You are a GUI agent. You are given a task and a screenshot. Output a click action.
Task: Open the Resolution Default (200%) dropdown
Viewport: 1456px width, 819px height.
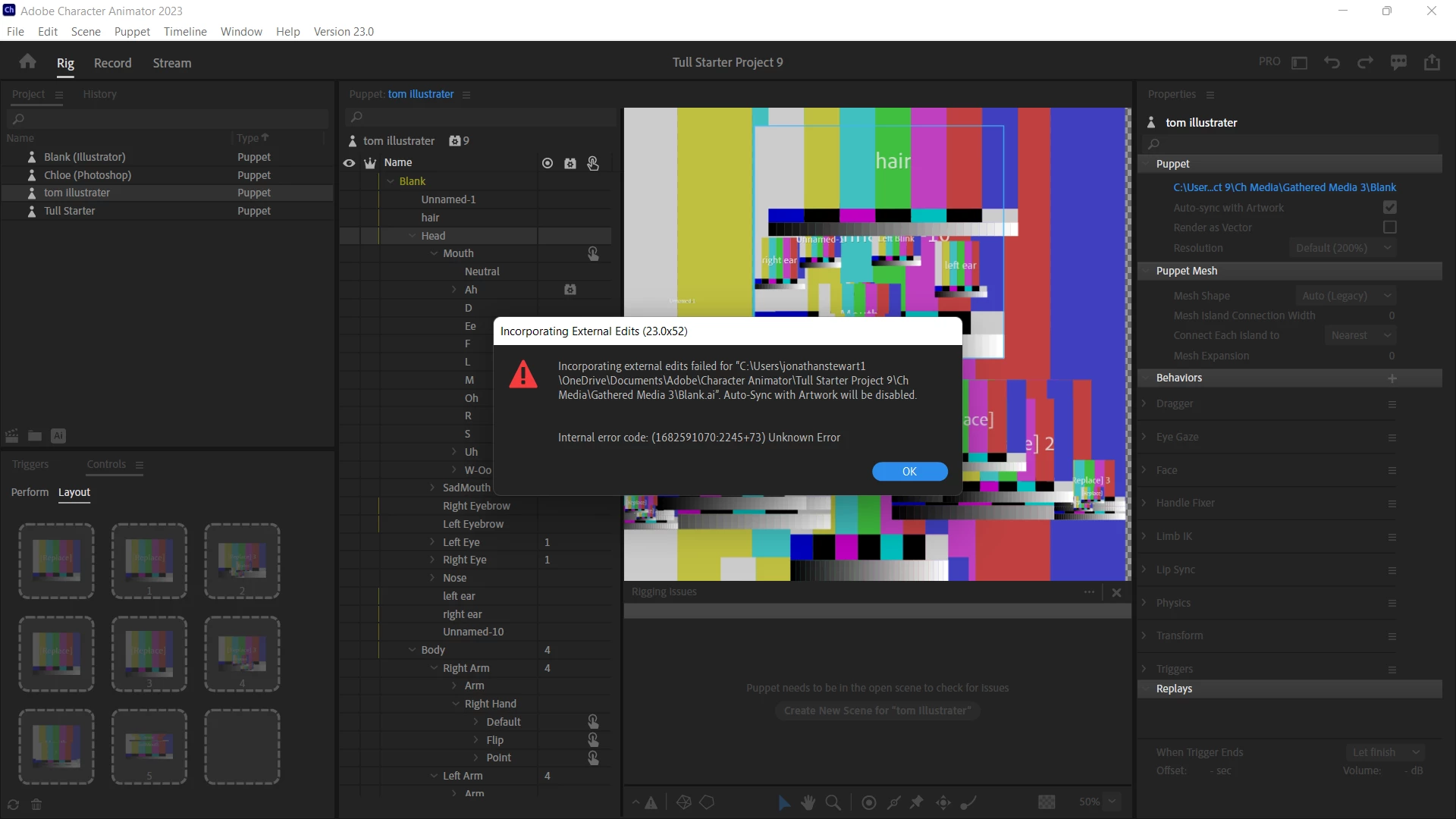(1341, 248)
